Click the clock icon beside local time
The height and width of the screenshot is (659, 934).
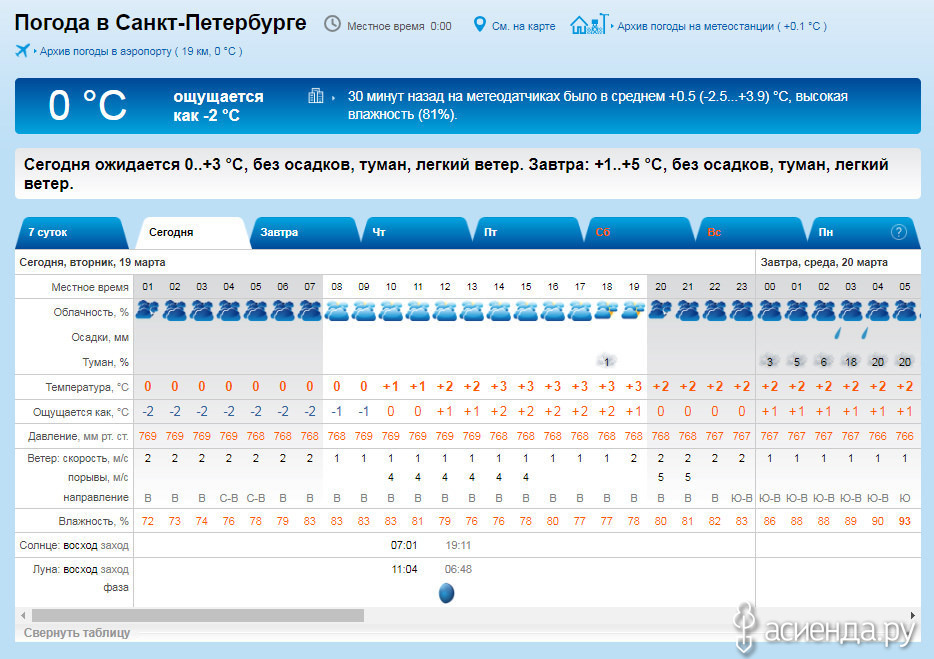pyautogui.click(x=332, y=25)
